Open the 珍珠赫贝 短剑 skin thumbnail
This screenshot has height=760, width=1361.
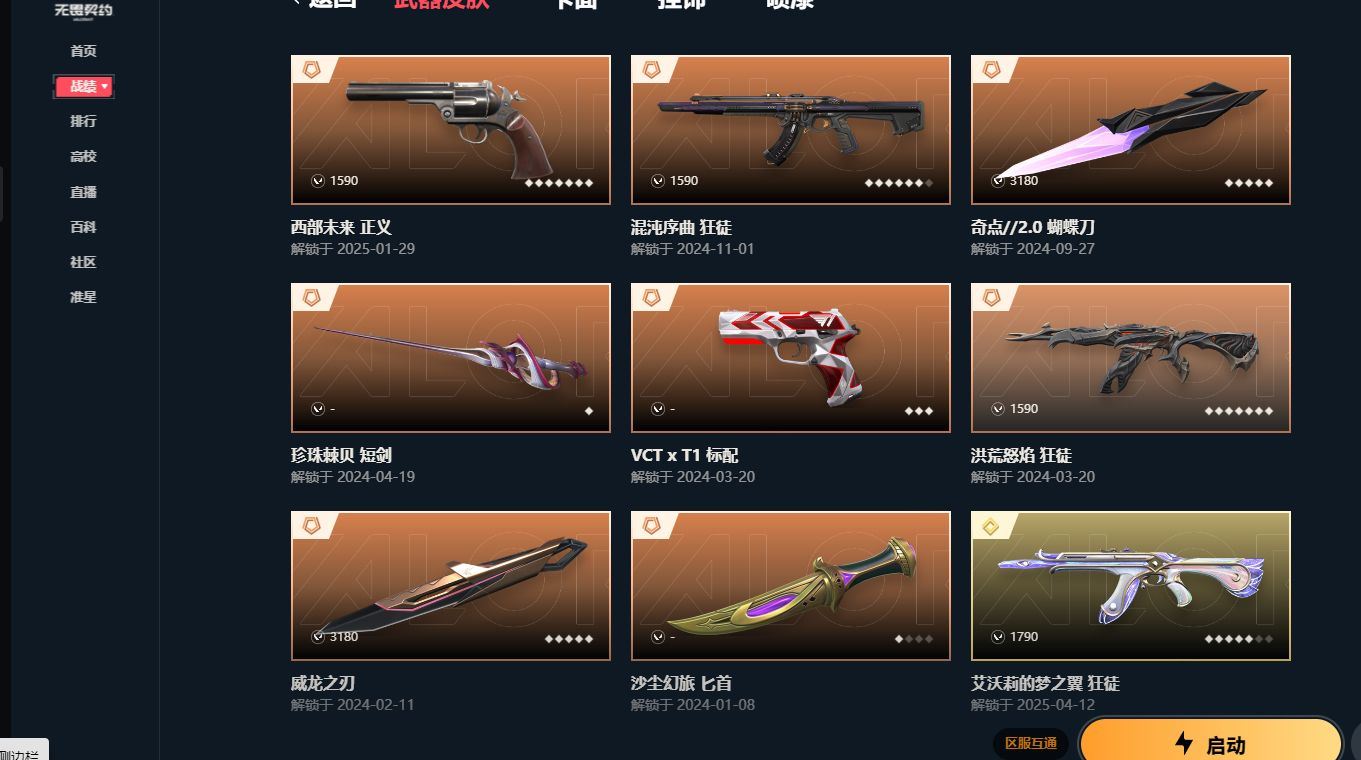pos(451,358)
